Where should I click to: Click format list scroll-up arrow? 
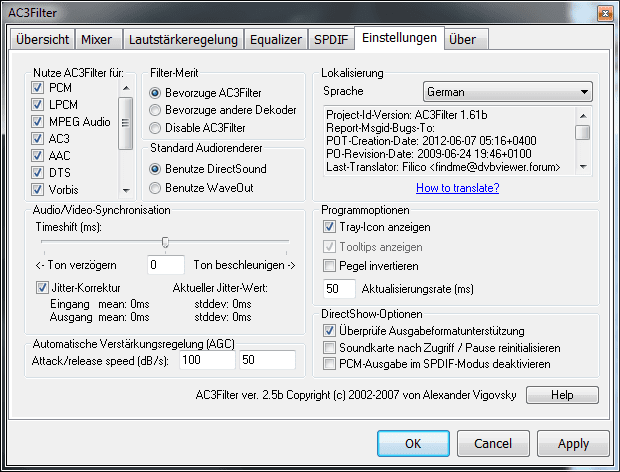(x=126, y=88)
